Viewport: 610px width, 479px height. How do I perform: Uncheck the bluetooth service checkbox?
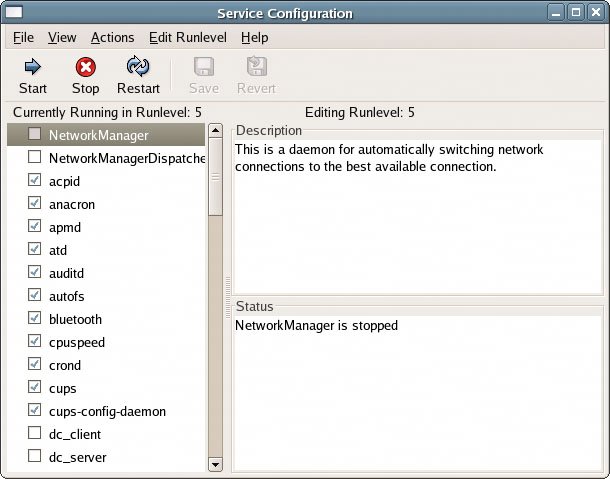click(x=35, y=319)
